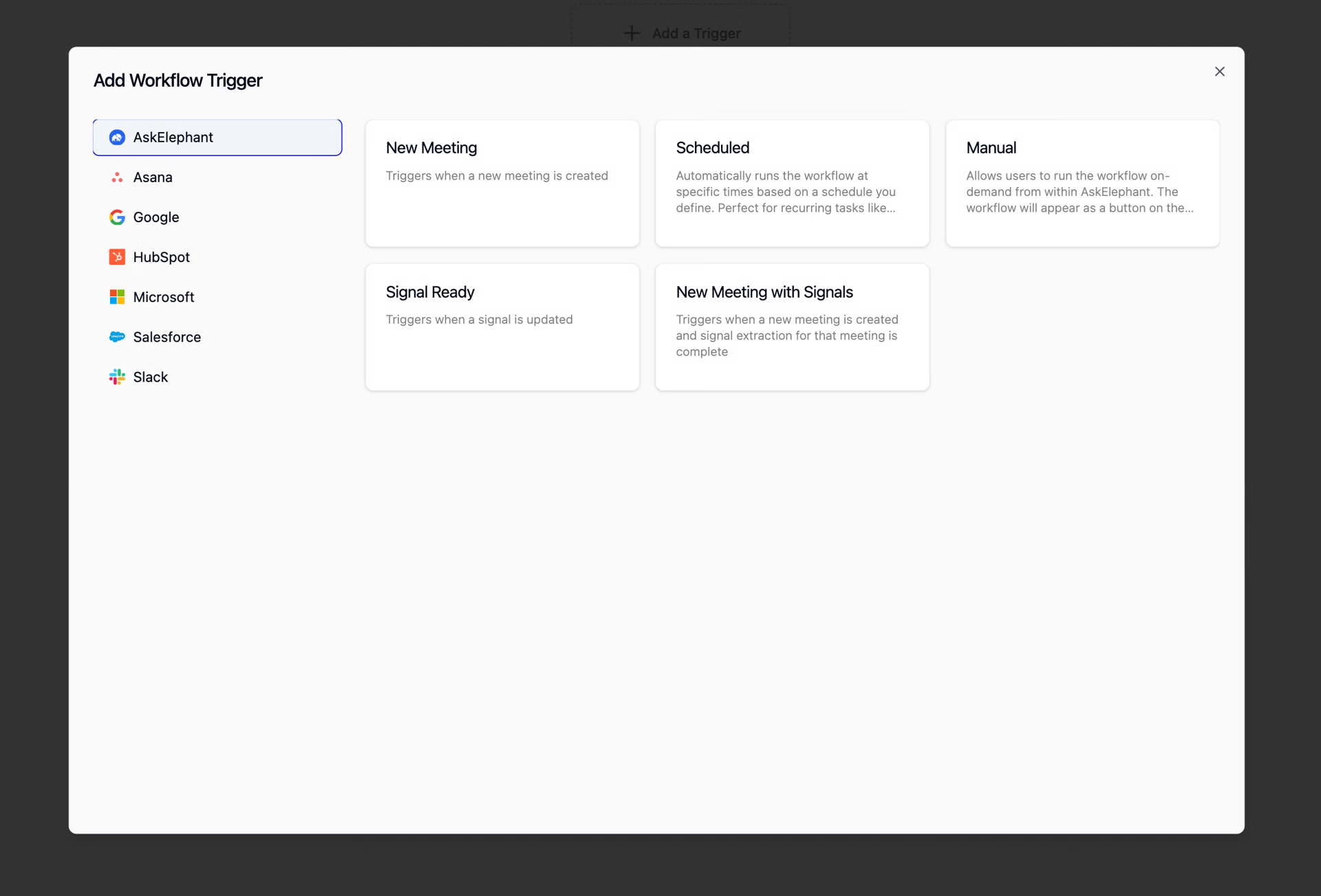The width and height of the screenshot is (1321, 896).
Task: Click the Microsoft four-square logo icon
Action: pyautogui.click(x=117, y=297)
